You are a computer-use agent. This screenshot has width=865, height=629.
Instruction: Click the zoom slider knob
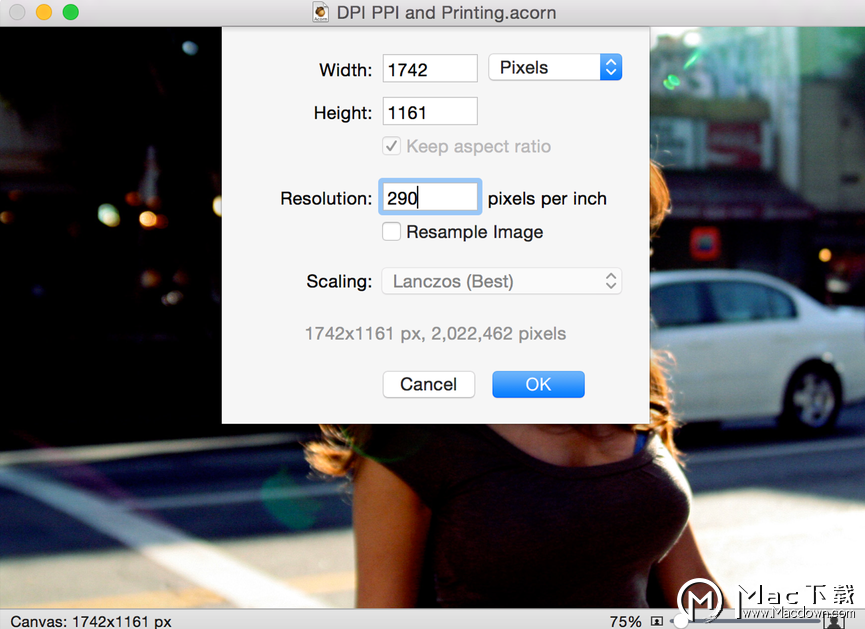(681, 621)
